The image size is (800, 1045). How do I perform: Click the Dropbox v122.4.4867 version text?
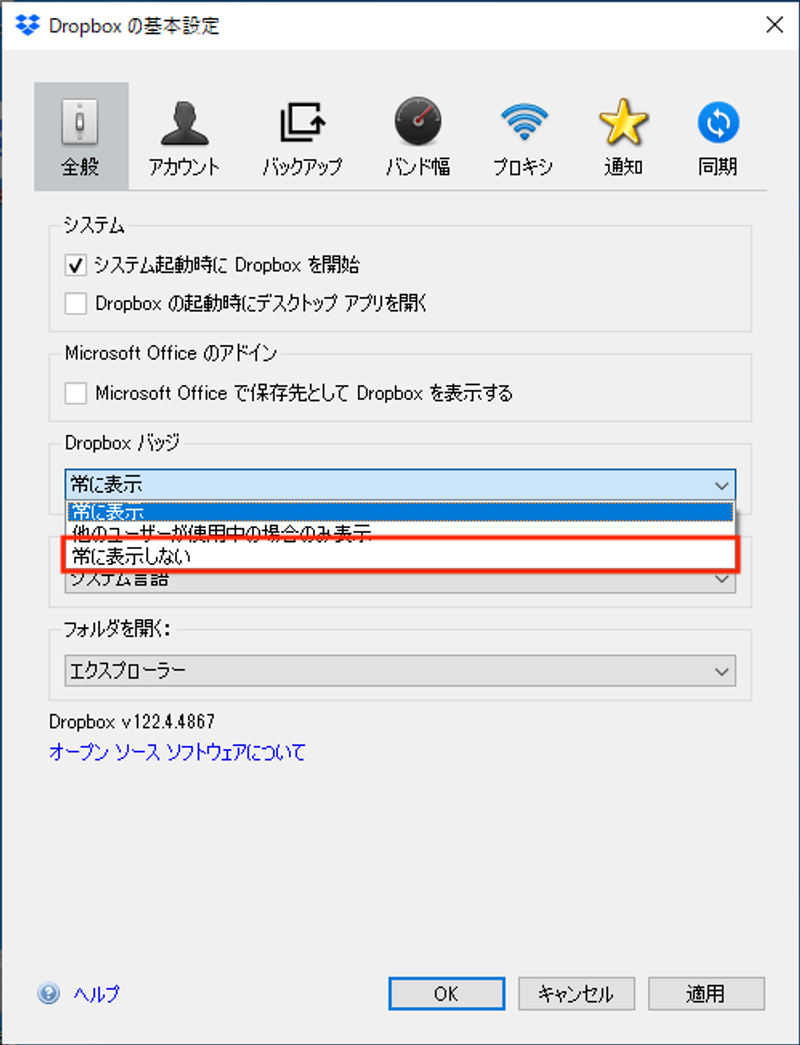click(x=132, y=722)
